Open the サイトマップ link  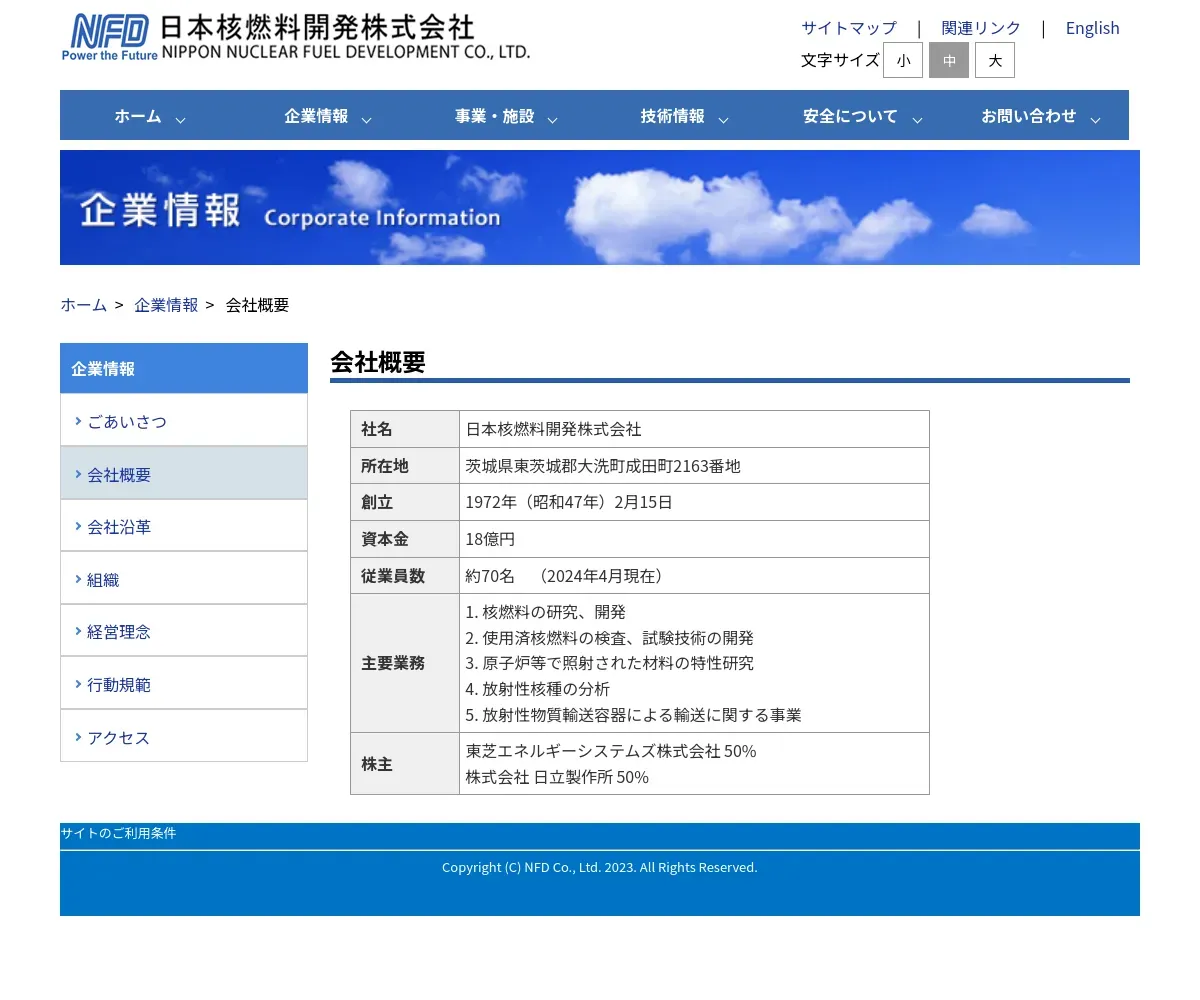tap(849, 28)
